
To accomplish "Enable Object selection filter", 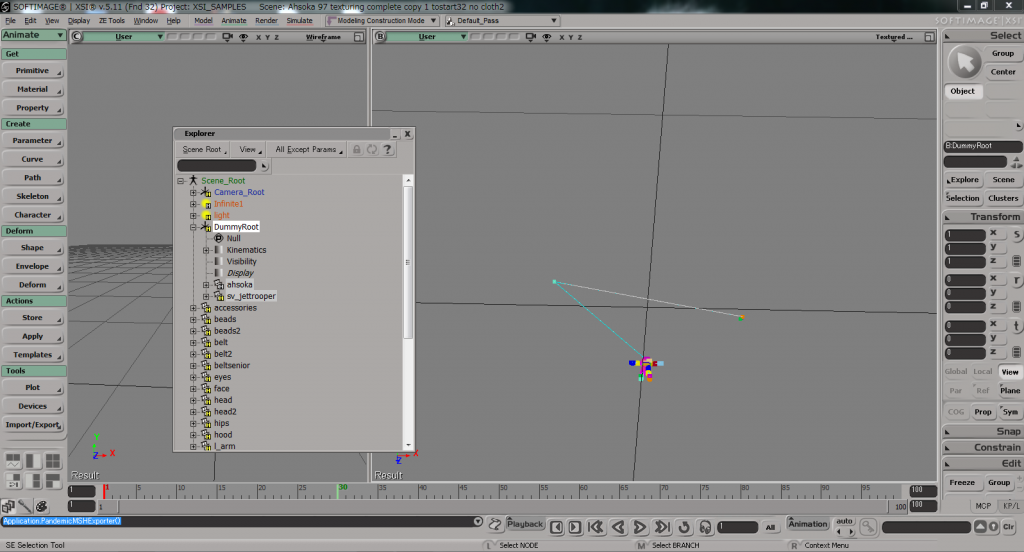I will pos(963,91).
